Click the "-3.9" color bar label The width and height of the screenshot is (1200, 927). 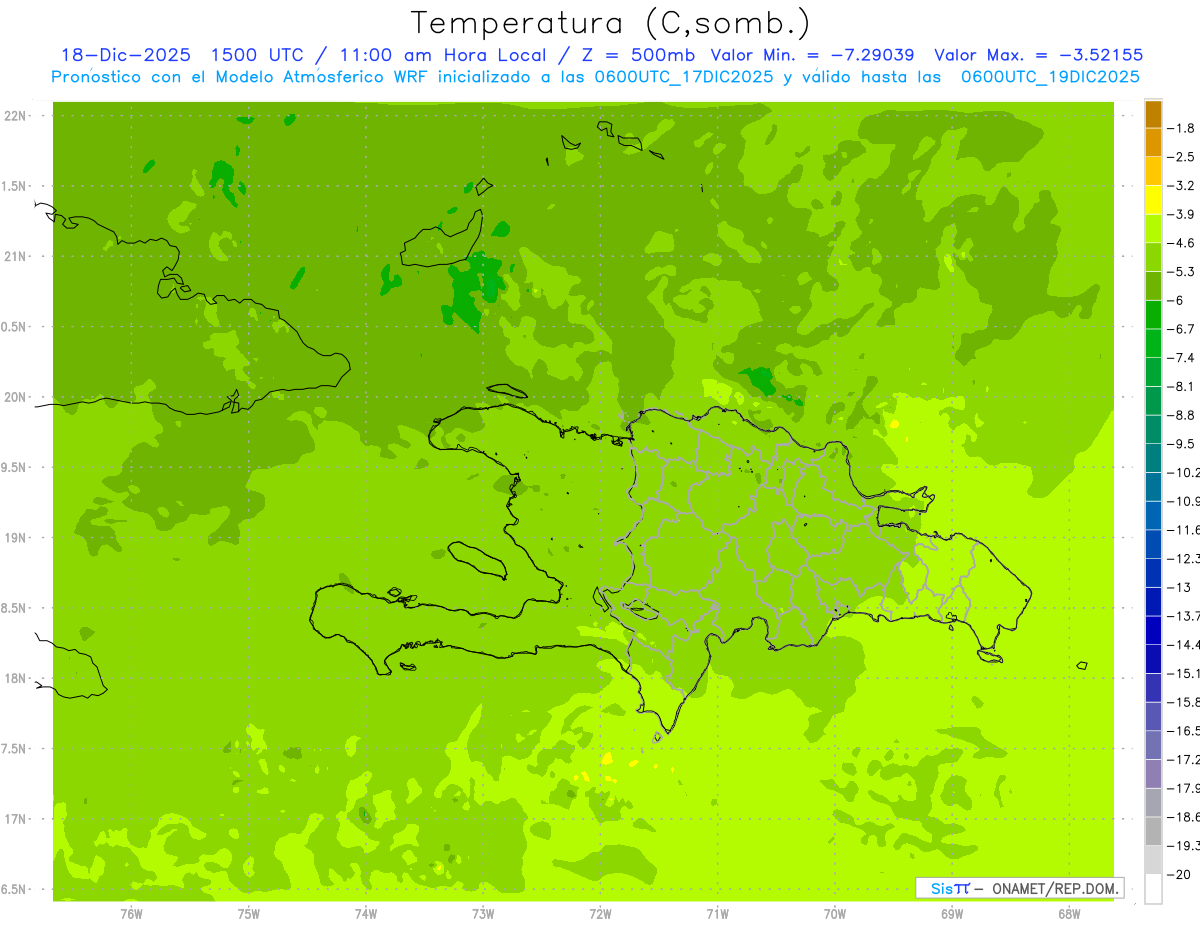click(x=1182, y=214)
